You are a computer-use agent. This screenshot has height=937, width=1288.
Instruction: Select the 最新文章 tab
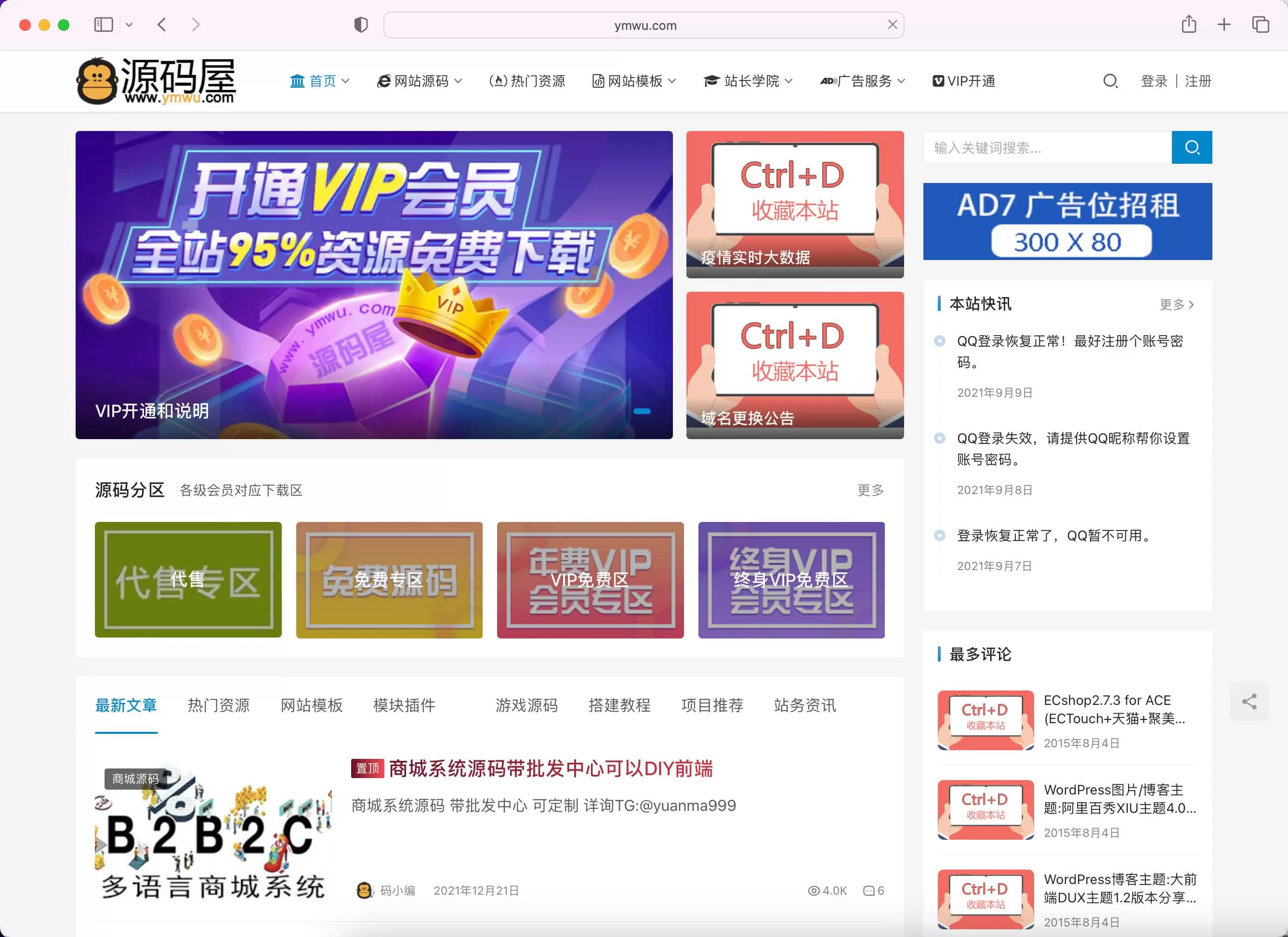tap(126, 705)
